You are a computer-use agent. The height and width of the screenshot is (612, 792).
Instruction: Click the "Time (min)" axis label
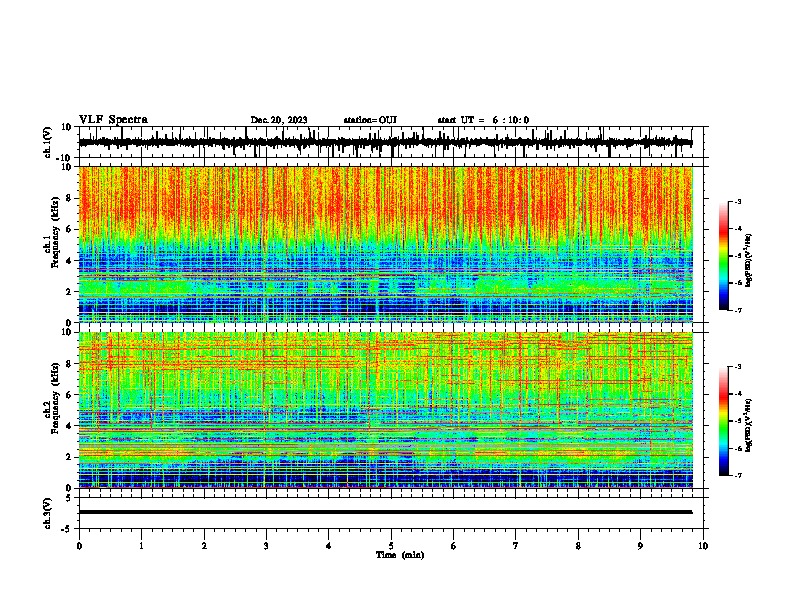coord(400,555)
